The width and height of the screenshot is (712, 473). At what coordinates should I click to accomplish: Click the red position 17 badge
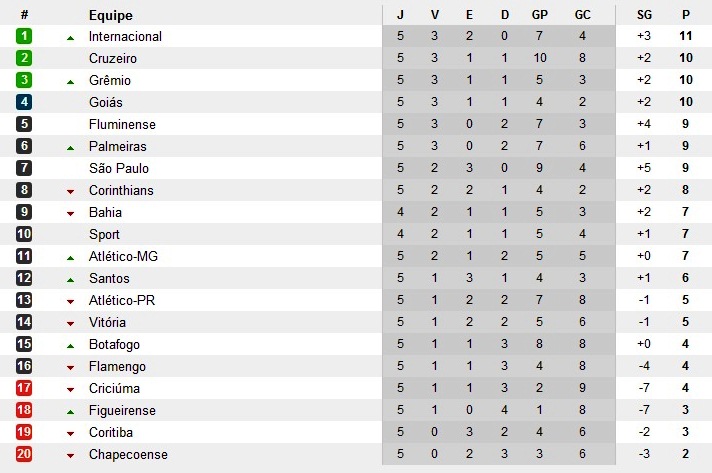24,388
